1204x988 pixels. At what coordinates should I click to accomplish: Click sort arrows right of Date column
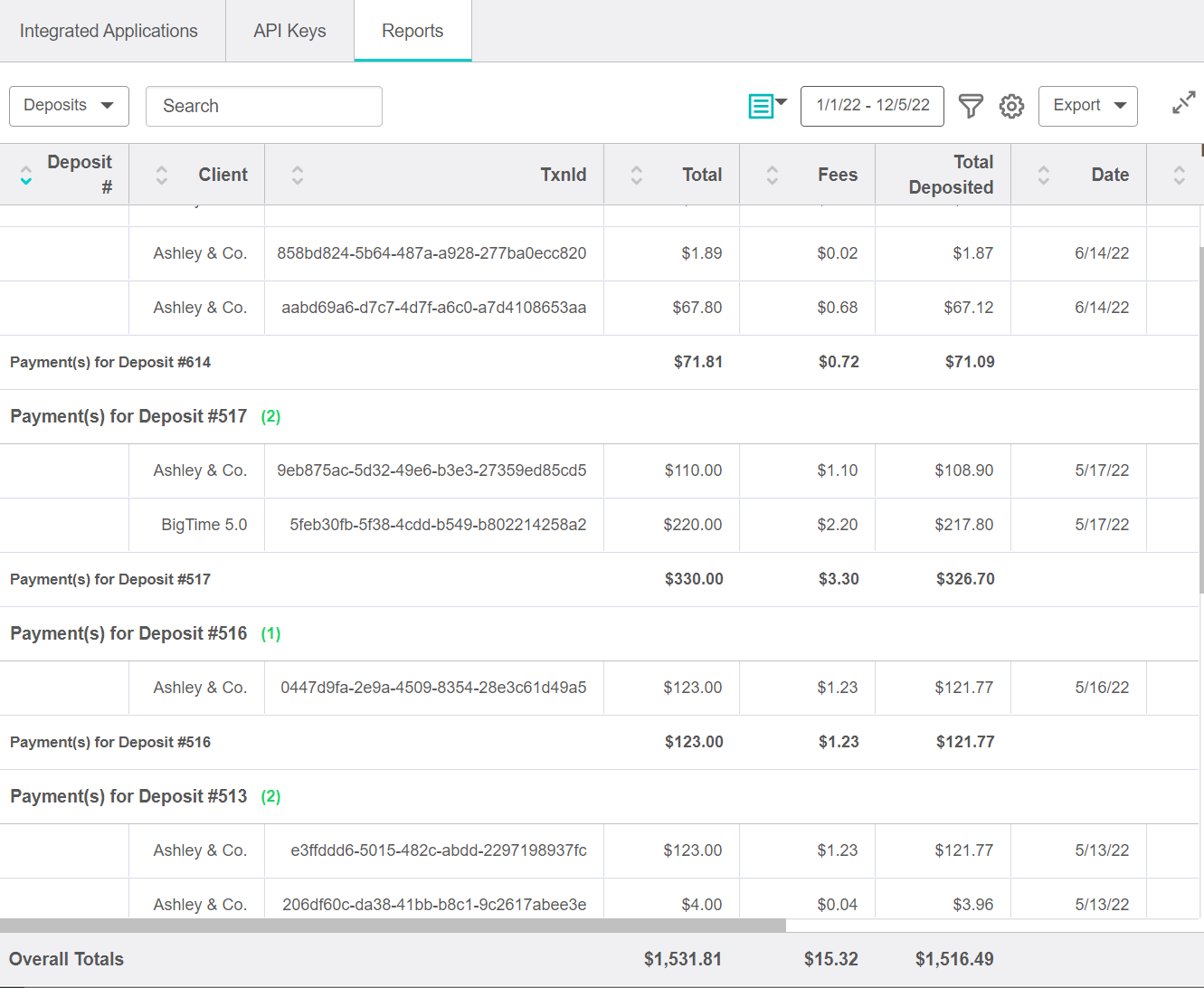1179,175
